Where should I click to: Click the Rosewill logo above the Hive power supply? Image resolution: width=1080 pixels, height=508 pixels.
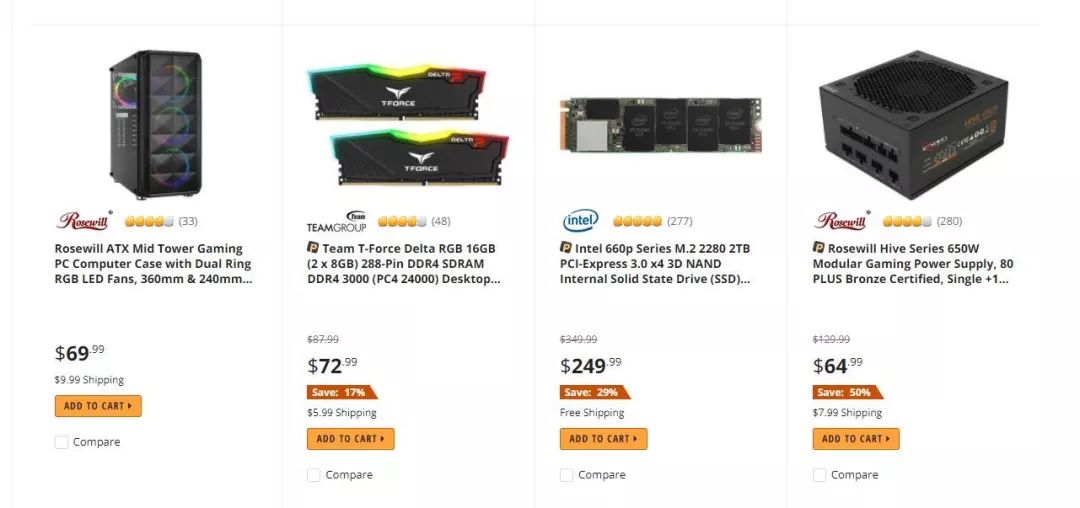point(842,220)
